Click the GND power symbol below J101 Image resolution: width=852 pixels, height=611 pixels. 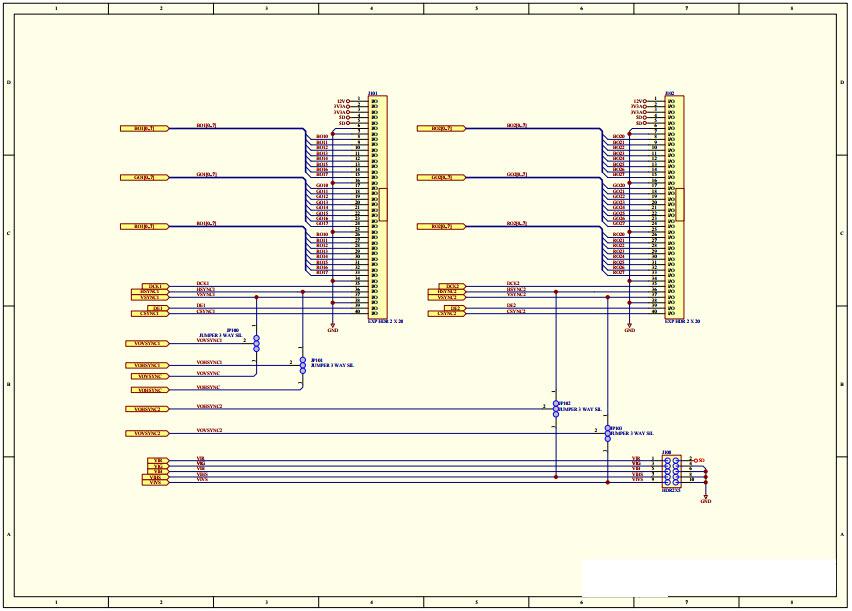point(332,326)
